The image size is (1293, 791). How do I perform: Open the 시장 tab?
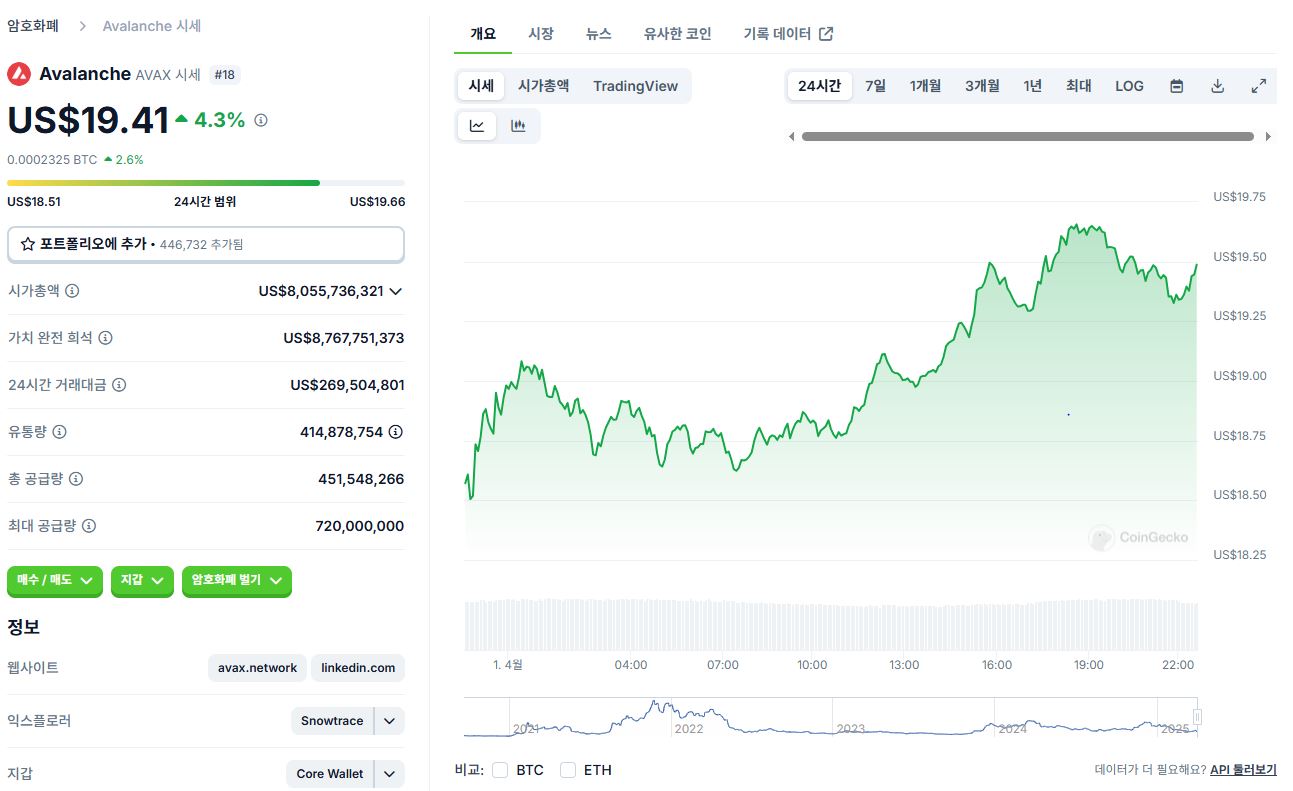click(x=541, y=34)
